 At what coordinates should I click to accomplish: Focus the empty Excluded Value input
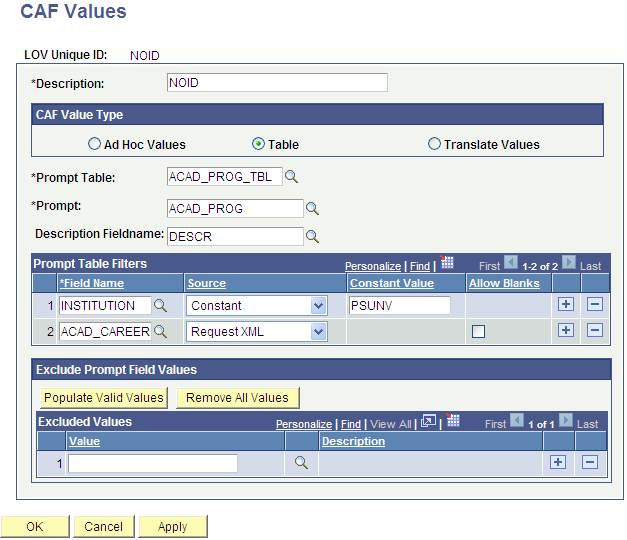[153, 463]
